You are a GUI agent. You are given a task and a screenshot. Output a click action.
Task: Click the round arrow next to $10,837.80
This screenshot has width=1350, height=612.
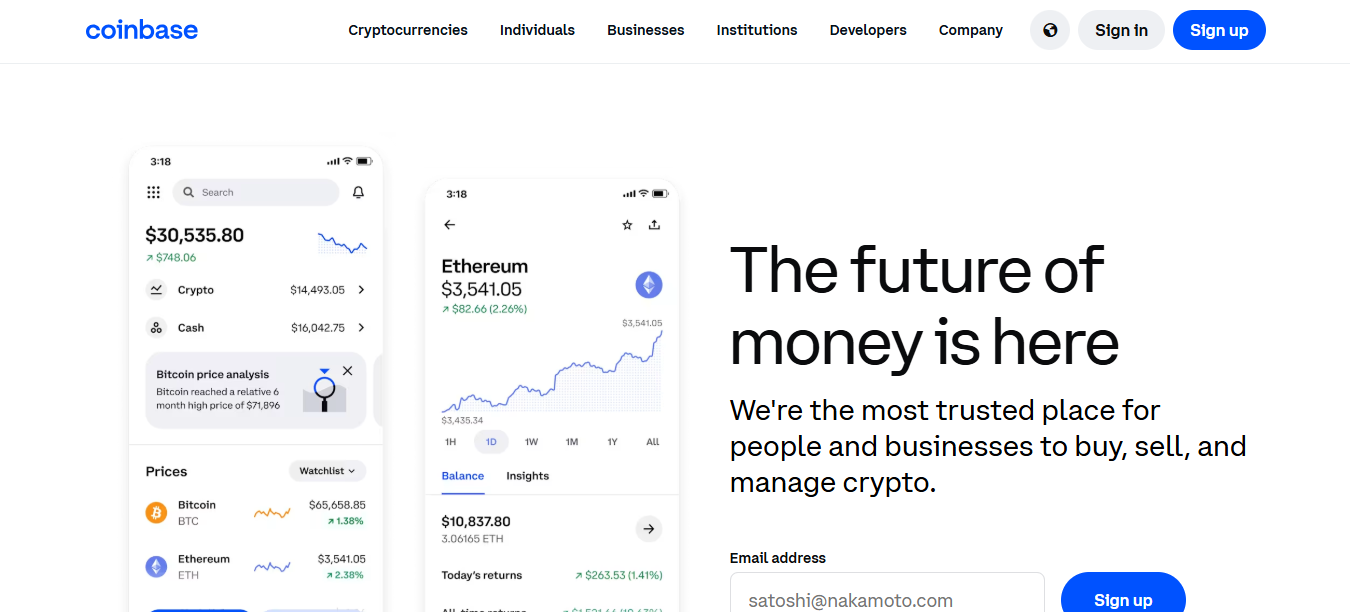(649, 529)
